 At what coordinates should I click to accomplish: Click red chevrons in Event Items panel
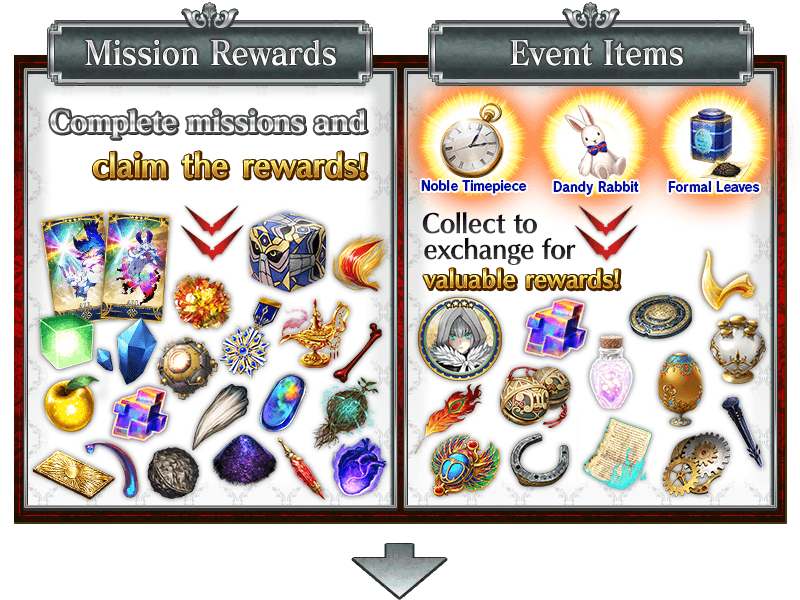[x=606, y=232]
